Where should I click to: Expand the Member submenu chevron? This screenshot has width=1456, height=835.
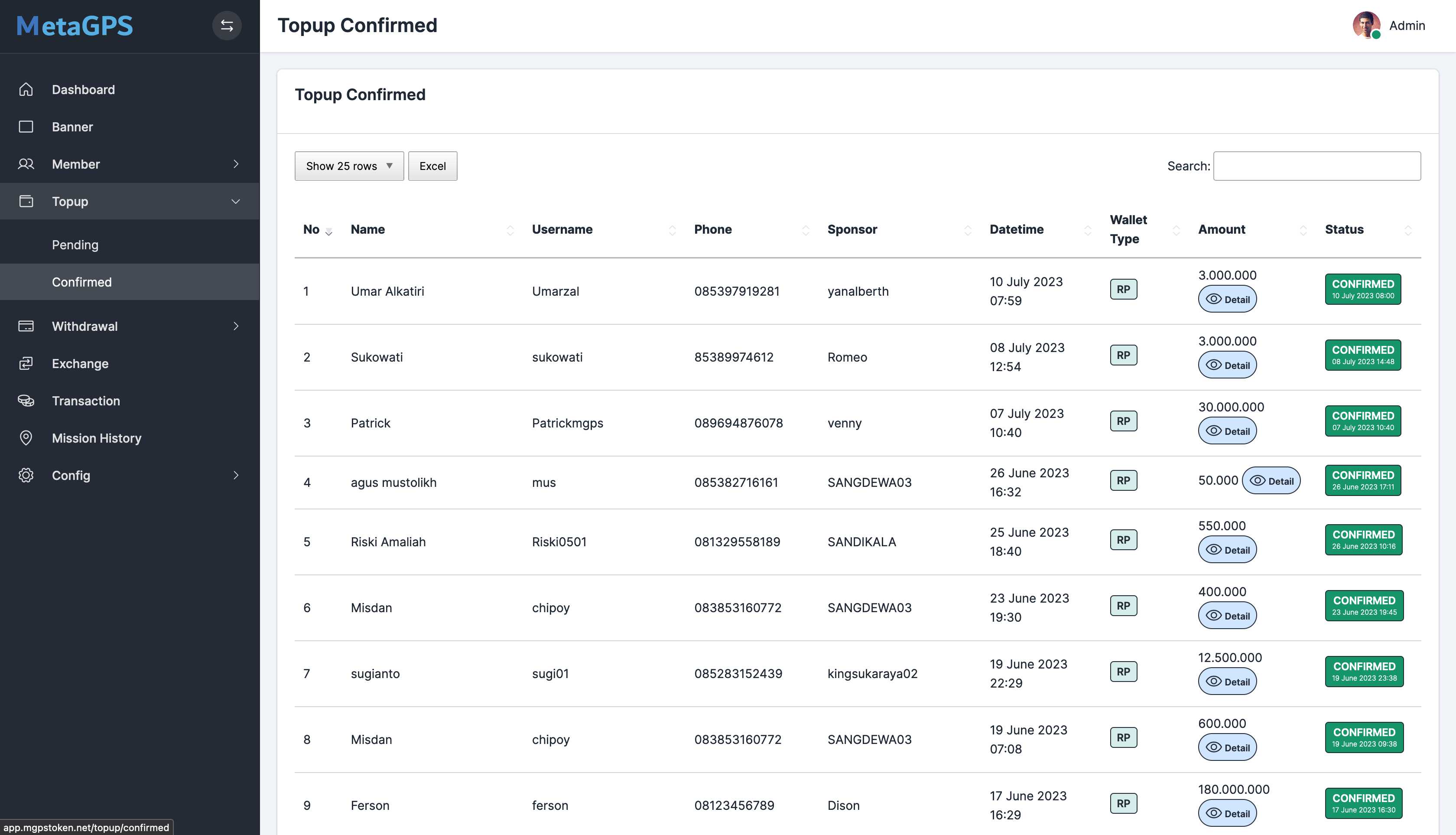tap(236, 164)
